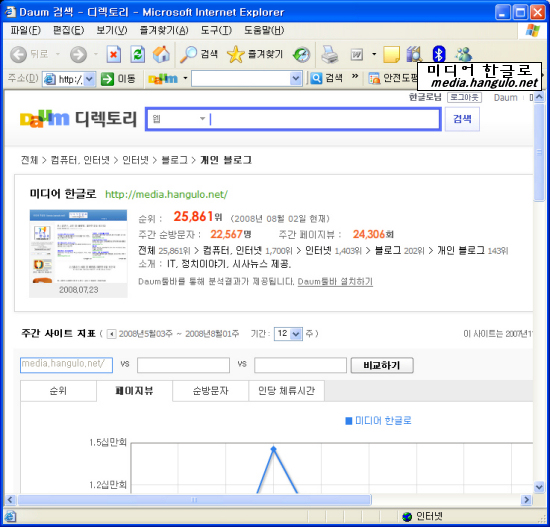
Task: Click the Internet zone globe status icon
Action: coord(407,516)
